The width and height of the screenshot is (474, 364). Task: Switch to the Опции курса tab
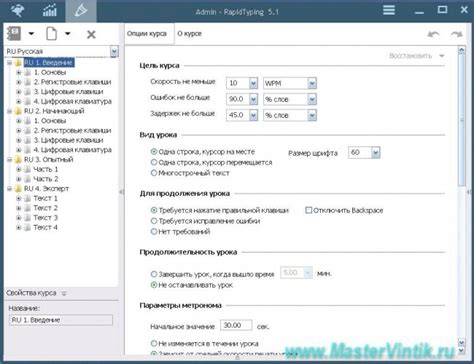coord(147,34)
